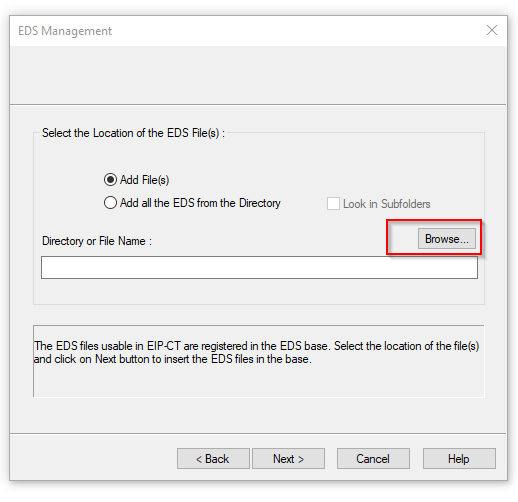This screenshot has height=502, width=518.
Task: Focus the Directory or File Name field
Action: coord(259,267)
